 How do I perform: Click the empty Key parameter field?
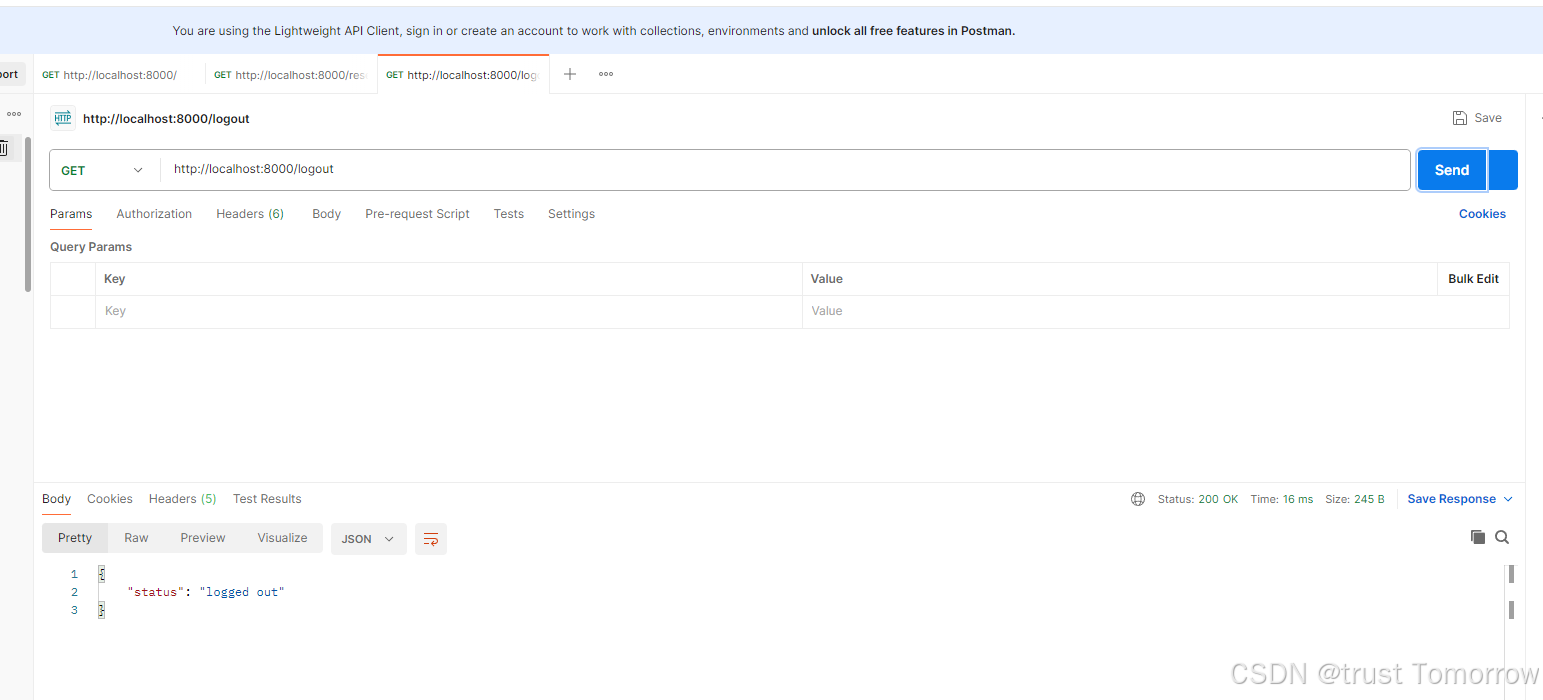[448, 311]
